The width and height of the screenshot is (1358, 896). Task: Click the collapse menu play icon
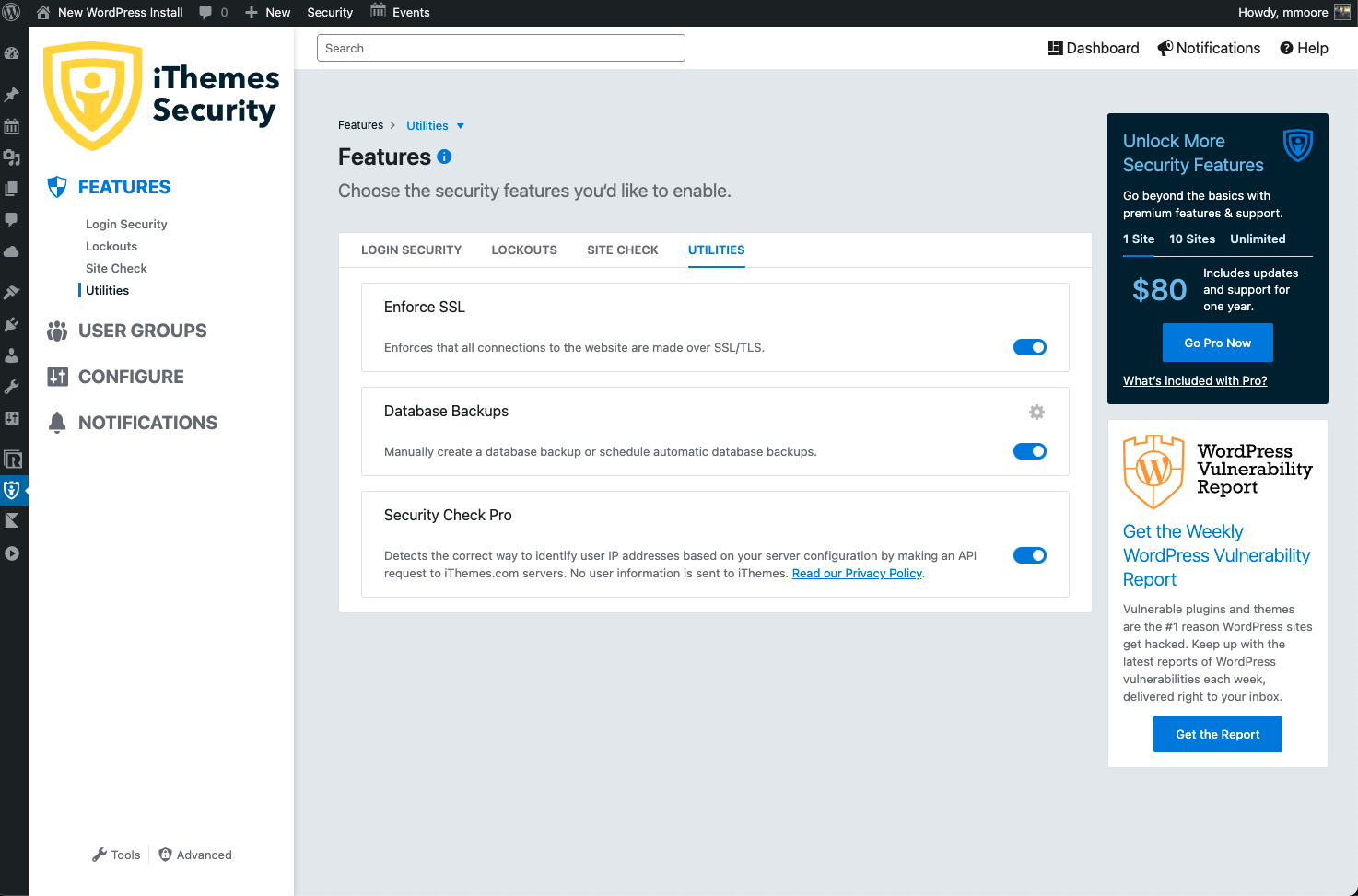(12, 553)
